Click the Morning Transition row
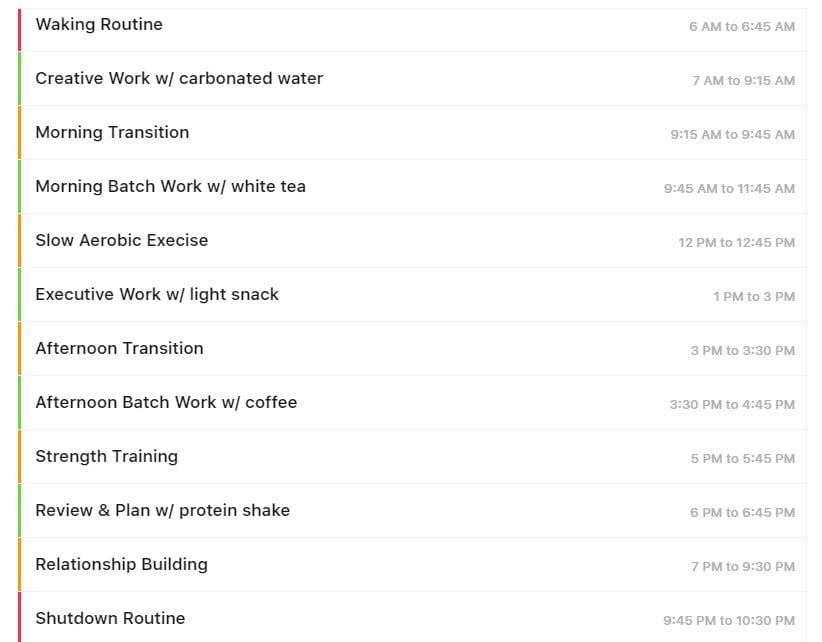The width and height of the screenshot is (822, 642). pyautogui.click(x=413, y=133)
